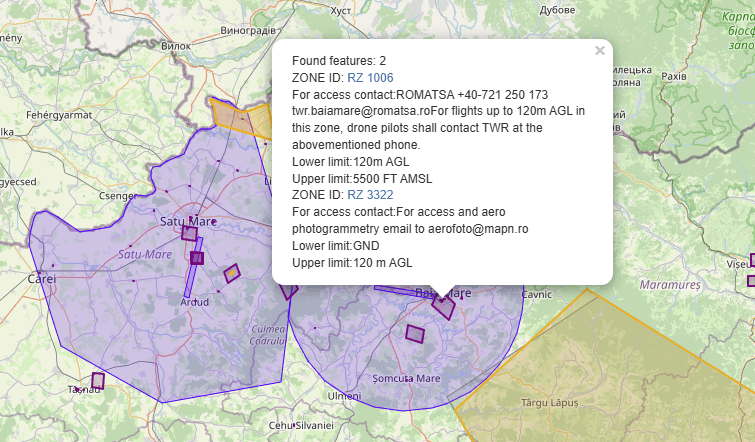Click the Upper limit:5500 FT AMSL text

[x=362, y=179]
